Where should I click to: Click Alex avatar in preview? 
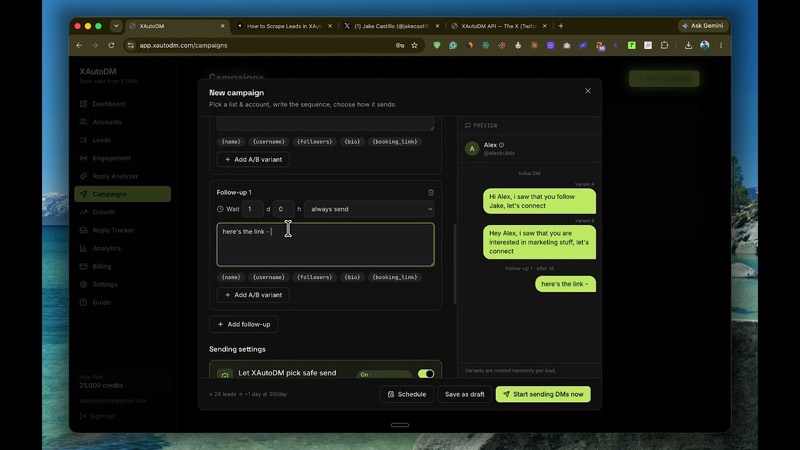[472, 149]
